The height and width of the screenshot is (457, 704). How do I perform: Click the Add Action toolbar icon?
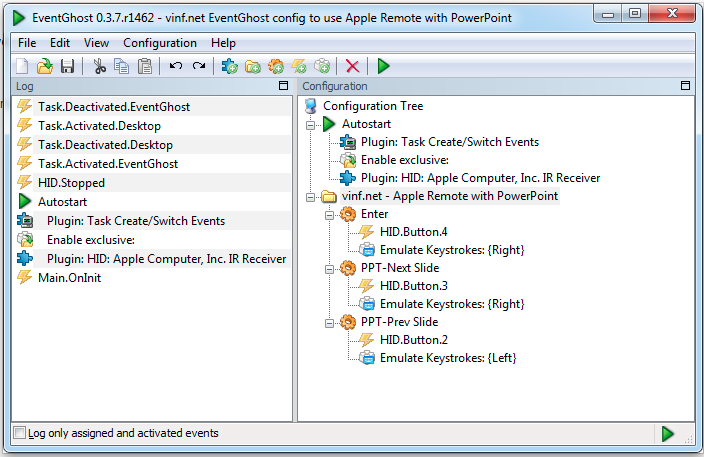coord(322,66)
